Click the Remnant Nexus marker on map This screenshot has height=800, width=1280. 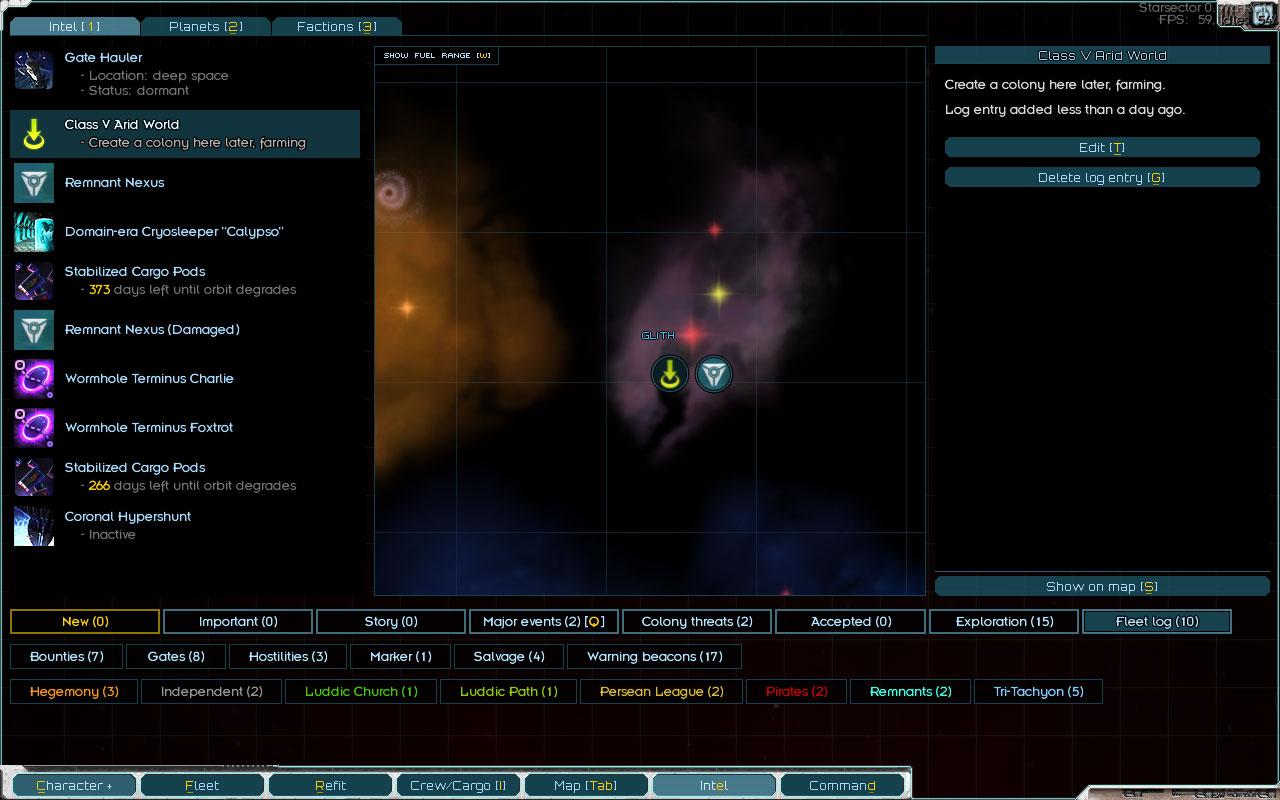(714, 375)
